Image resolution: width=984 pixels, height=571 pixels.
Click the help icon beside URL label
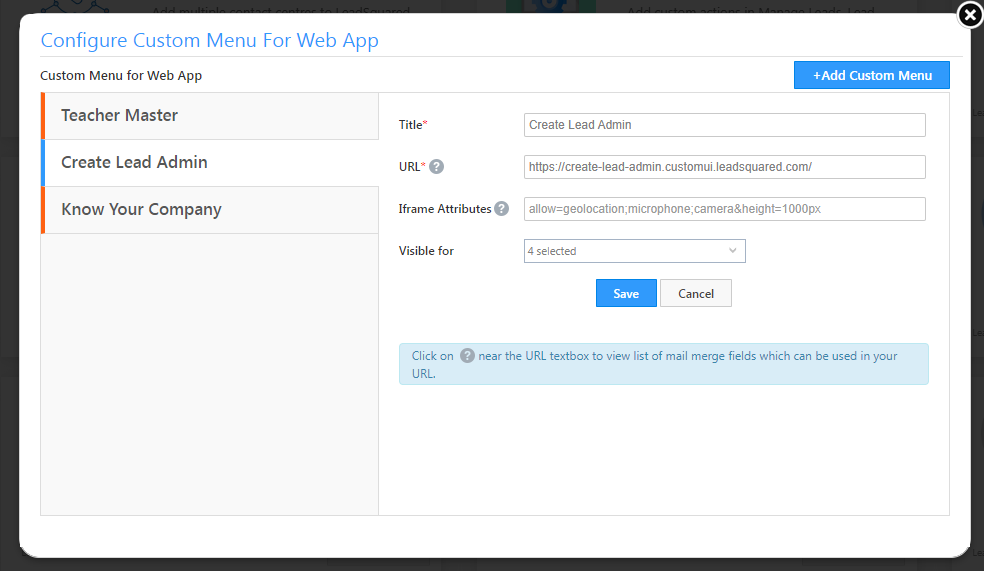436,167
